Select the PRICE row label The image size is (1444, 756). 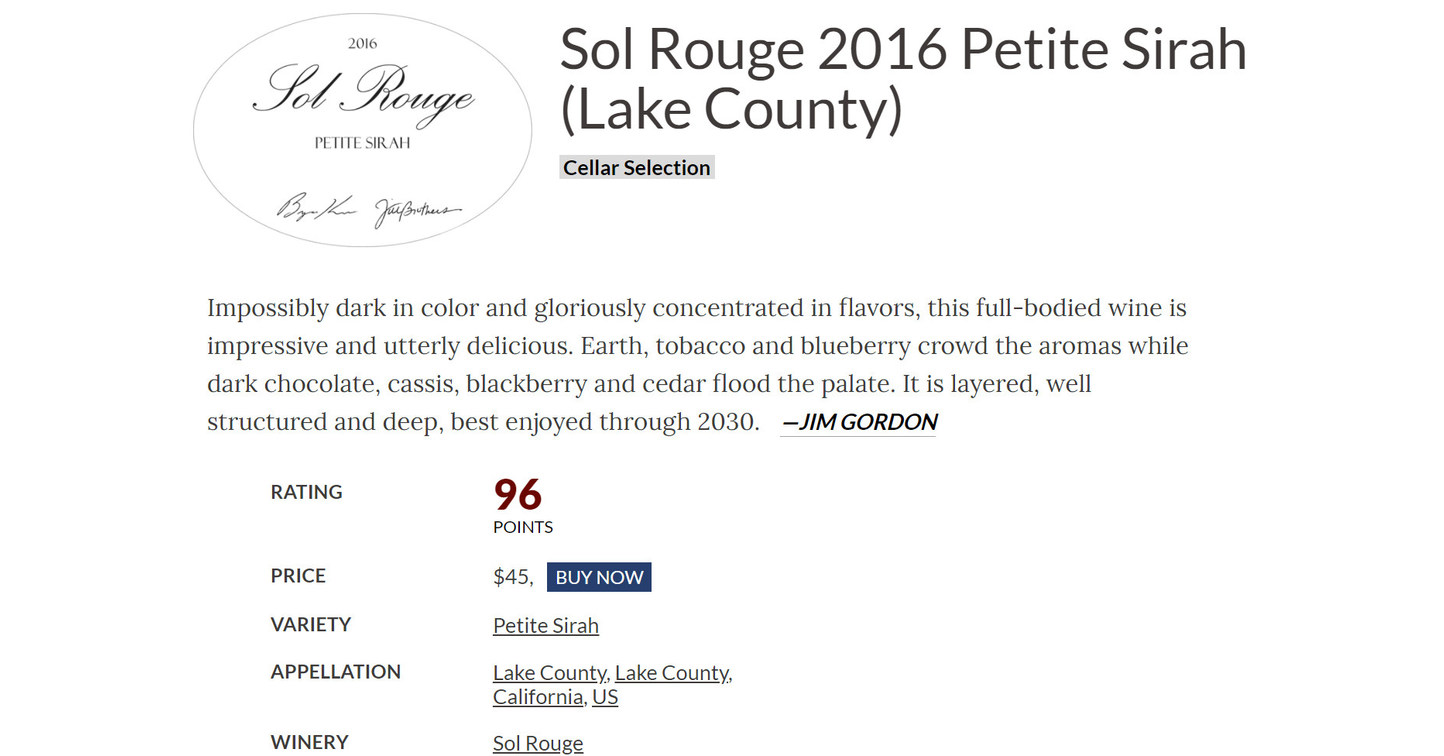point(297,575)
